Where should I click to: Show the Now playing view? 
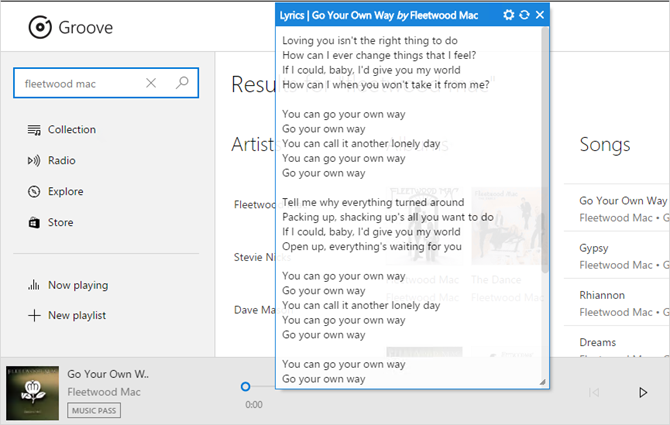(76, 285)
